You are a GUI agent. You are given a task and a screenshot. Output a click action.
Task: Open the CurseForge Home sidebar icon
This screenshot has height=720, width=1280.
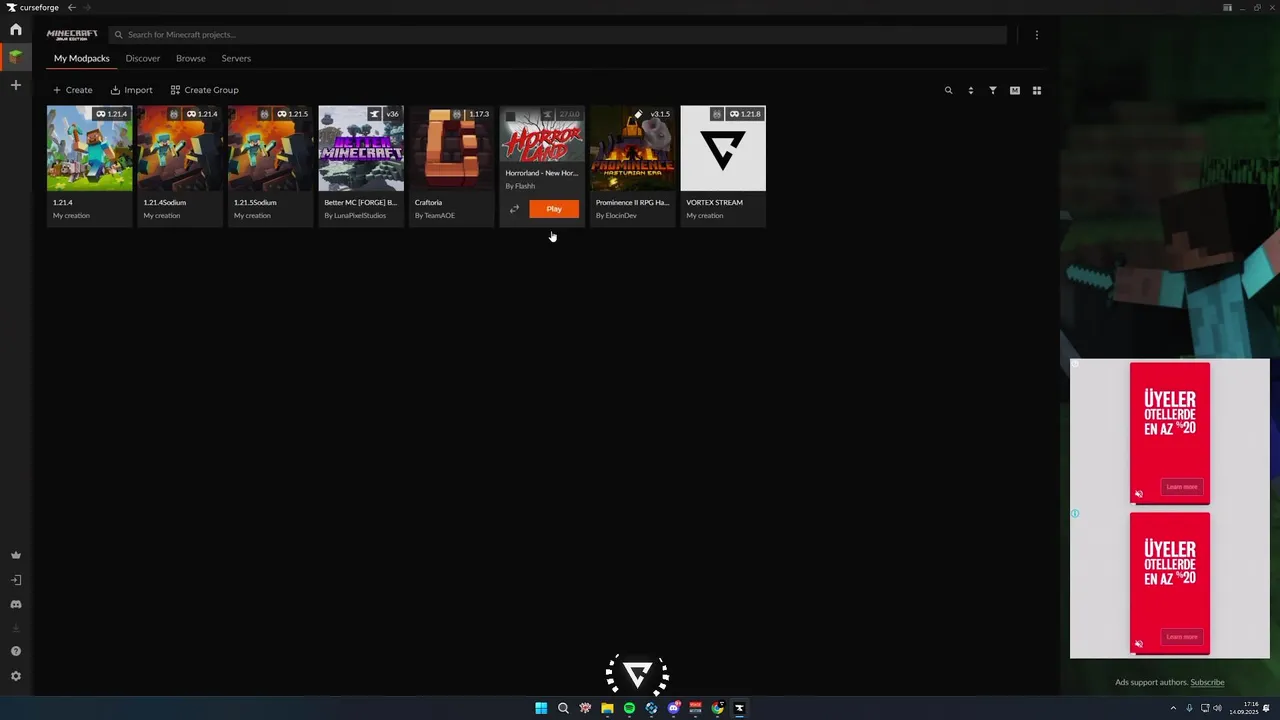click(x=15, y=30)
